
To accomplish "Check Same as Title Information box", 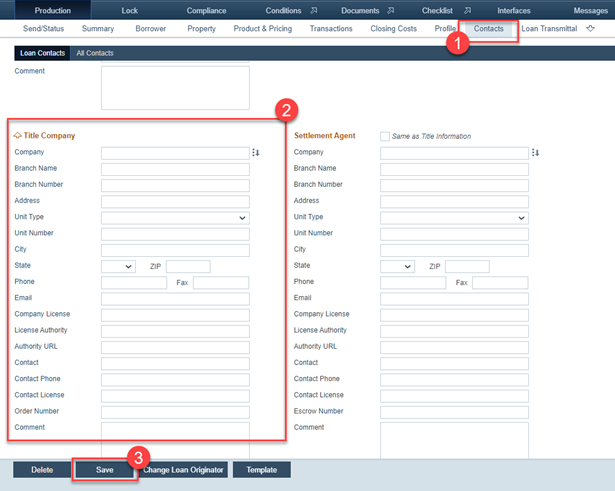I will [x=385, y=136].
